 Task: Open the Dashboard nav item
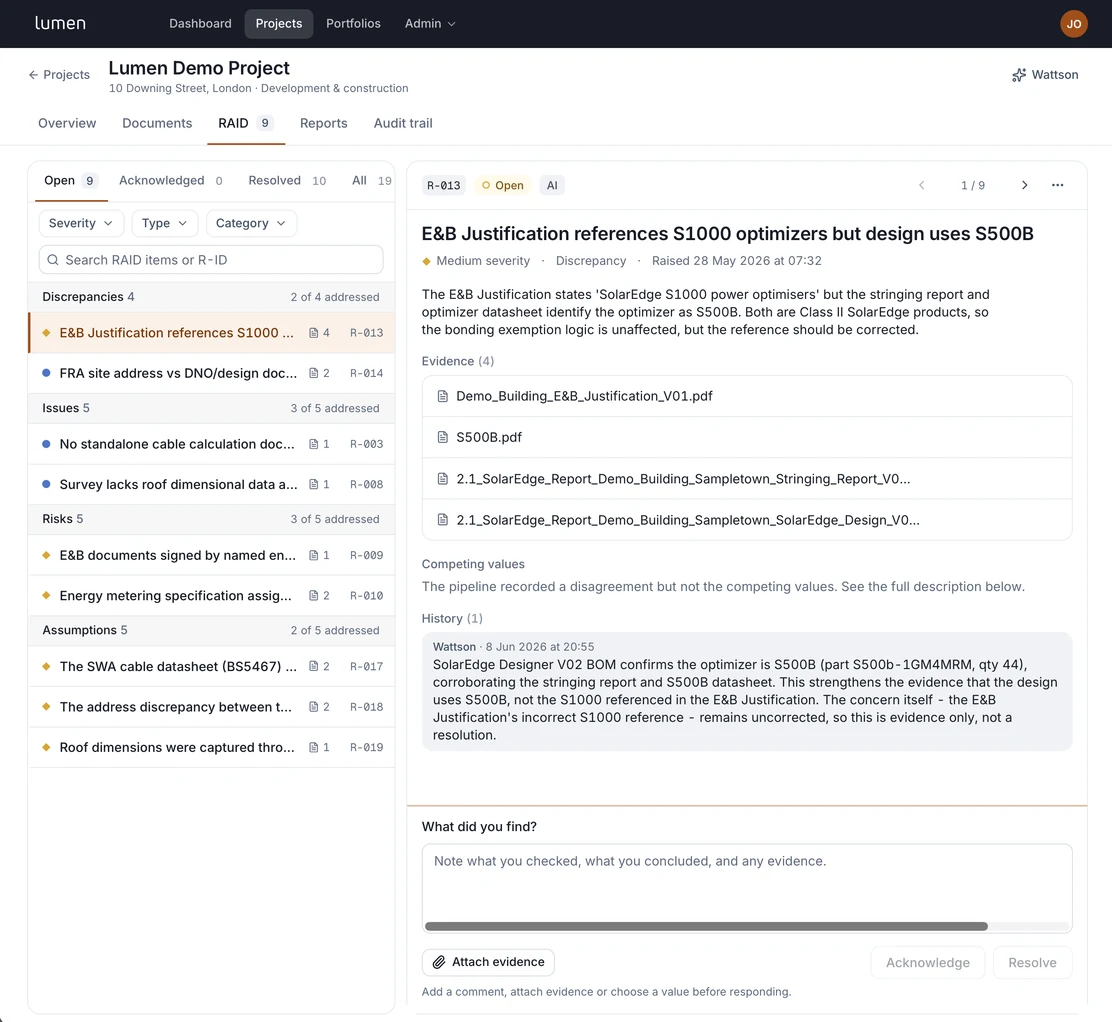[x=200, y=23]
